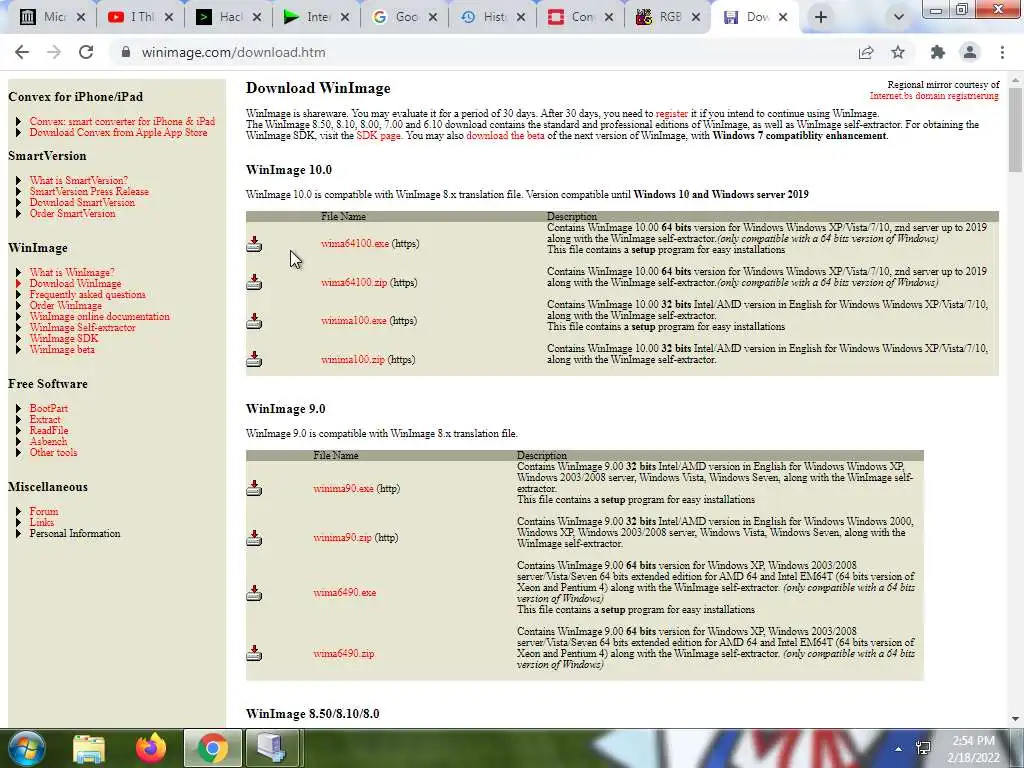The image size is (1024, 768).
Task: Open 'Download SmartVersion' sidebar link
Action: tap(82, 202)
